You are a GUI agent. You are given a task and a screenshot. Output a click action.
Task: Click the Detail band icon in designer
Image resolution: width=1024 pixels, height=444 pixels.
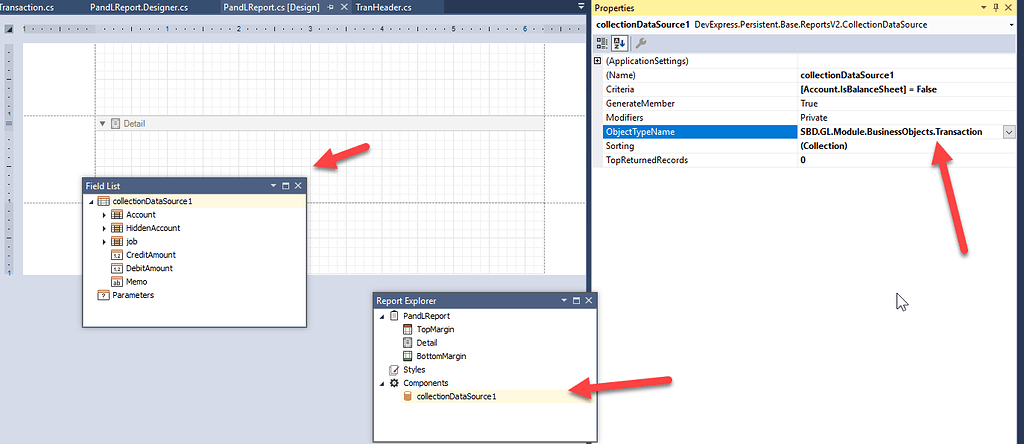pos(116,123)
